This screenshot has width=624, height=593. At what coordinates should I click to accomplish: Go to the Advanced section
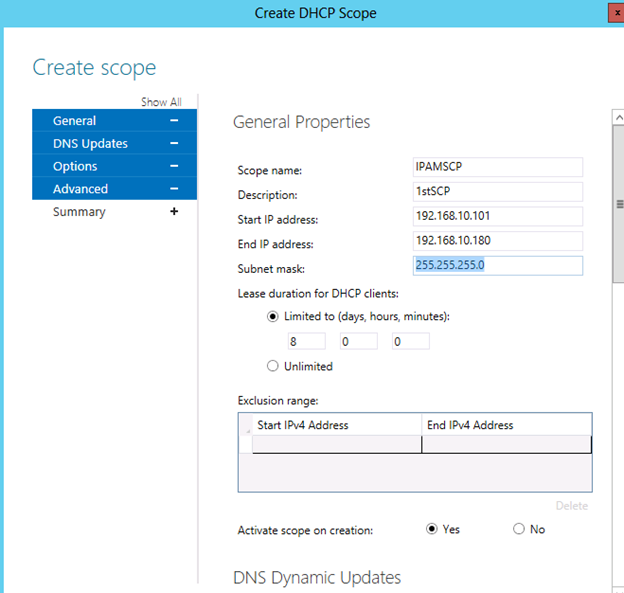coord(114,189)
